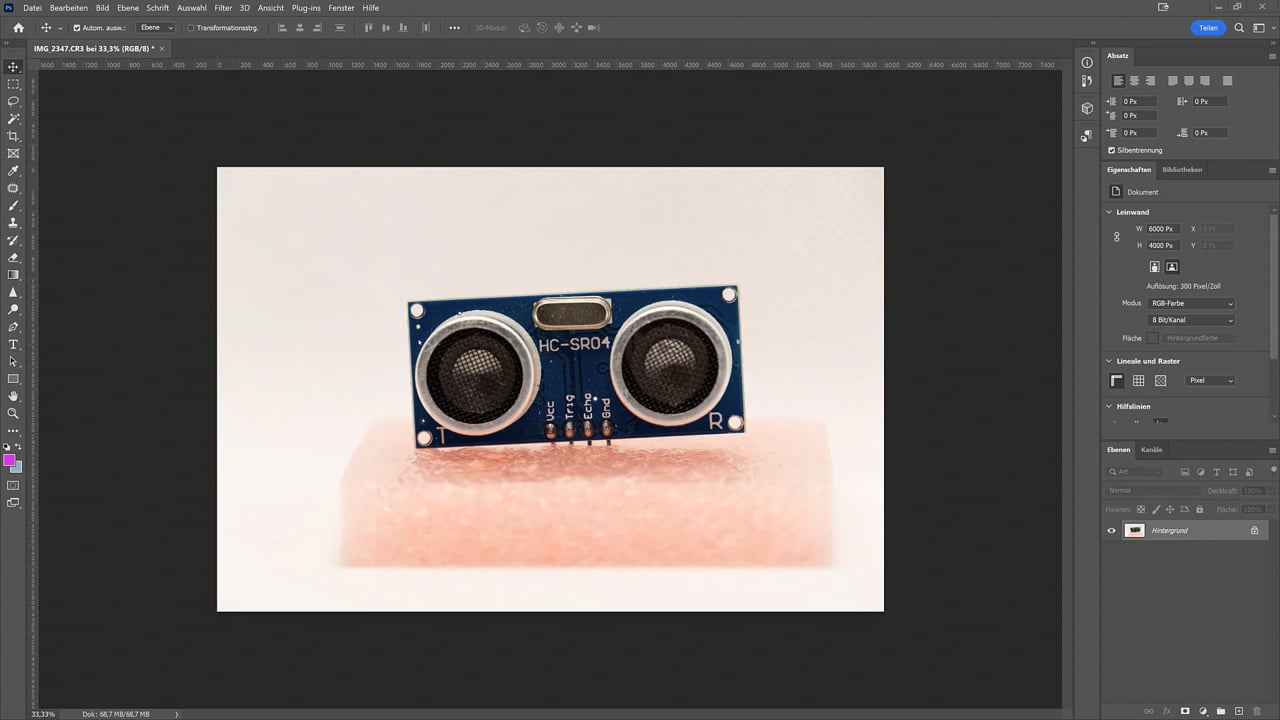Collapse the Leinwand section
This screenshot has height=720, width=1280.
[1109, 212]
